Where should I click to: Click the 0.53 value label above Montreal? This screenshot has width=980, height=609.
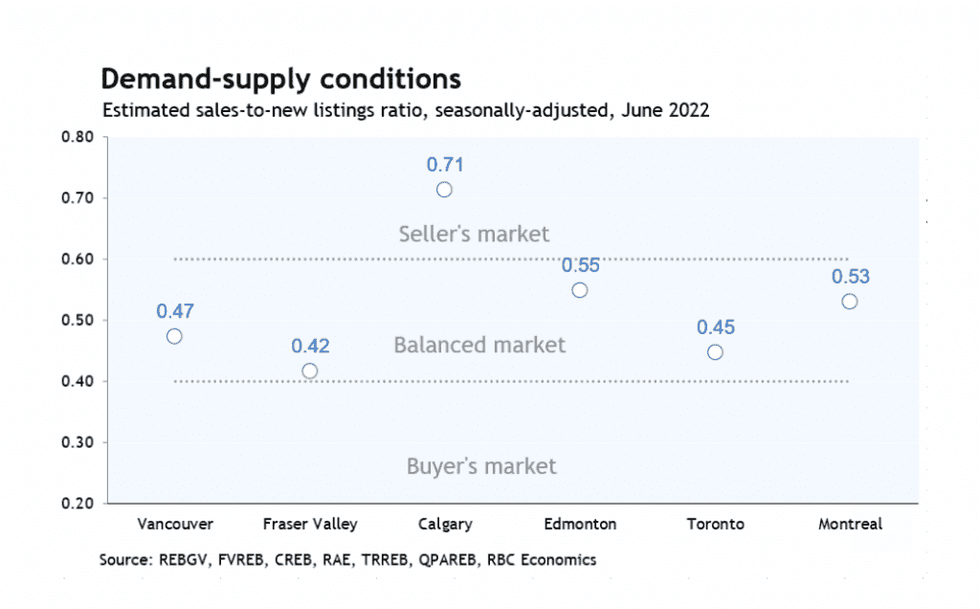tap(851, 277)
